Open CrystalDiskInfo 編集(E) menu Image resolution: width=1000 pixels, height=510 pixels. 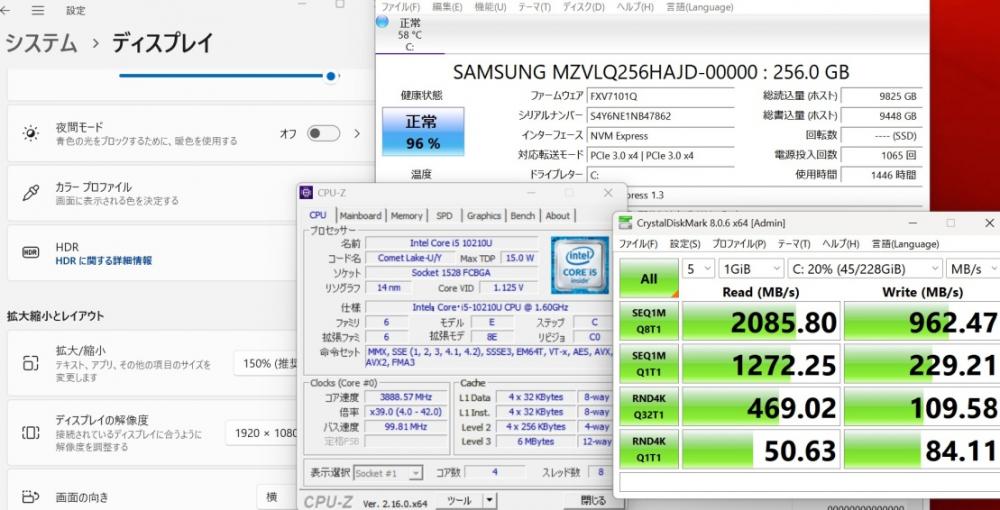pyautogui.click(x=447, y=7)
